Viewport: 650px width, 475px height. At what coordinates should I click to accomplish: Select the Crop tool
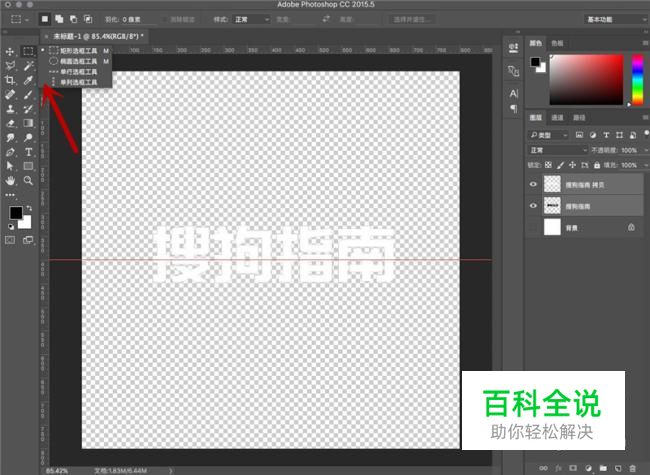[10, 80]
